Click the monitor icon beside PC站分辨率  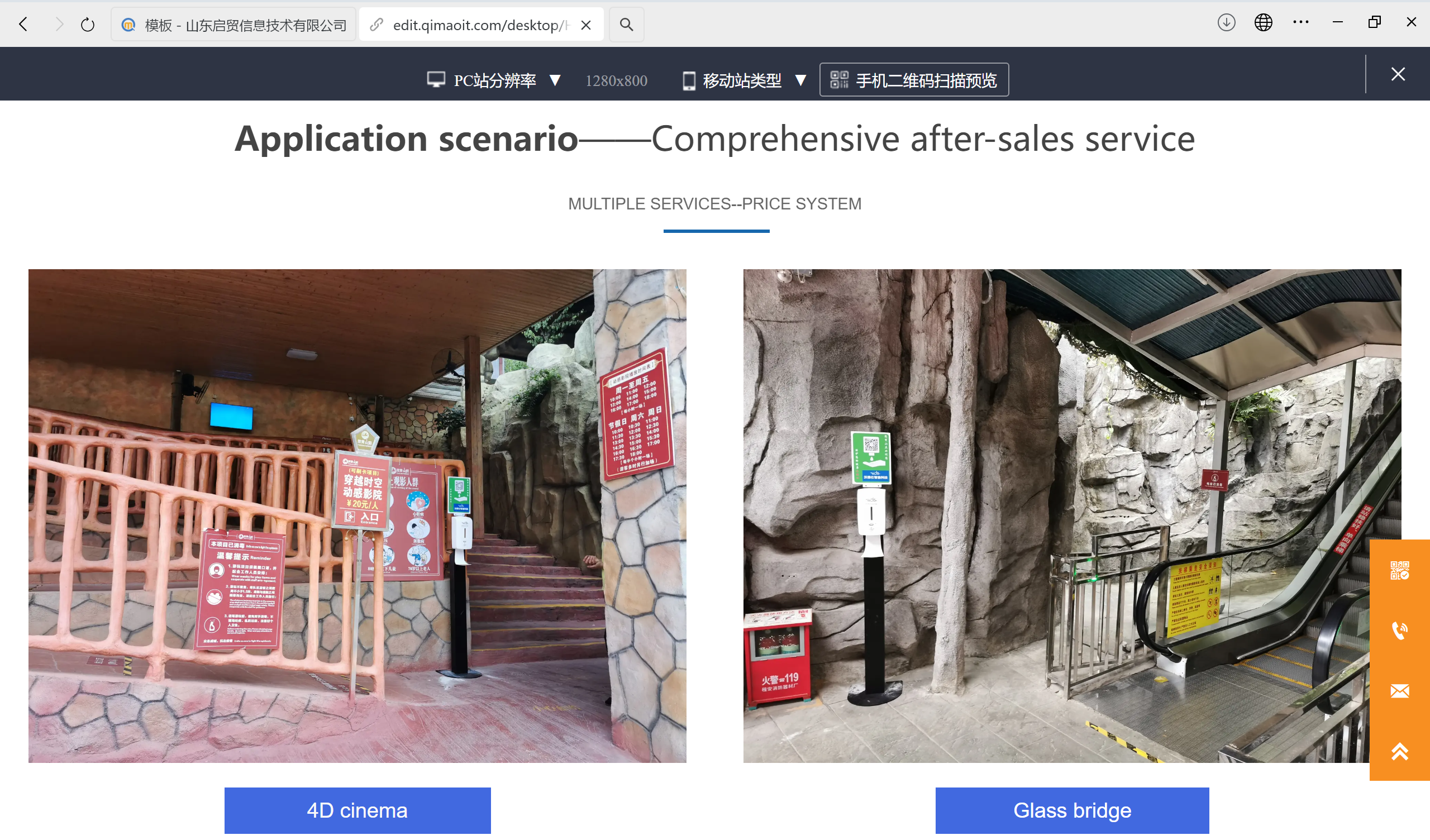tap(436, 80)
